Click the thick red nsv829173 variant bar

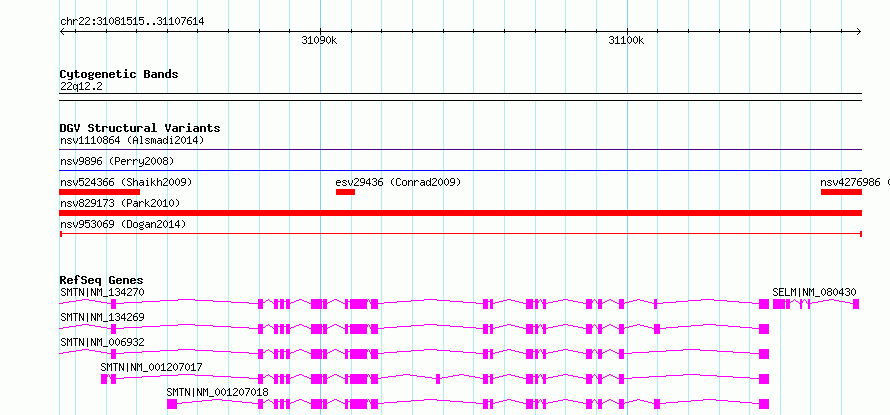[460, 213]
